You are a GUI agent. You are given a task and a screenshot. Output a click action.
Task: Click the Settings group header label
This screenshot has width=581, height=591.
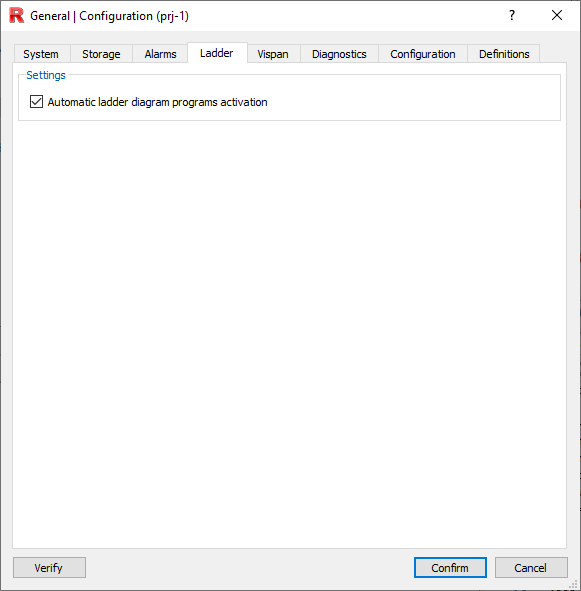tap(46, 75)
